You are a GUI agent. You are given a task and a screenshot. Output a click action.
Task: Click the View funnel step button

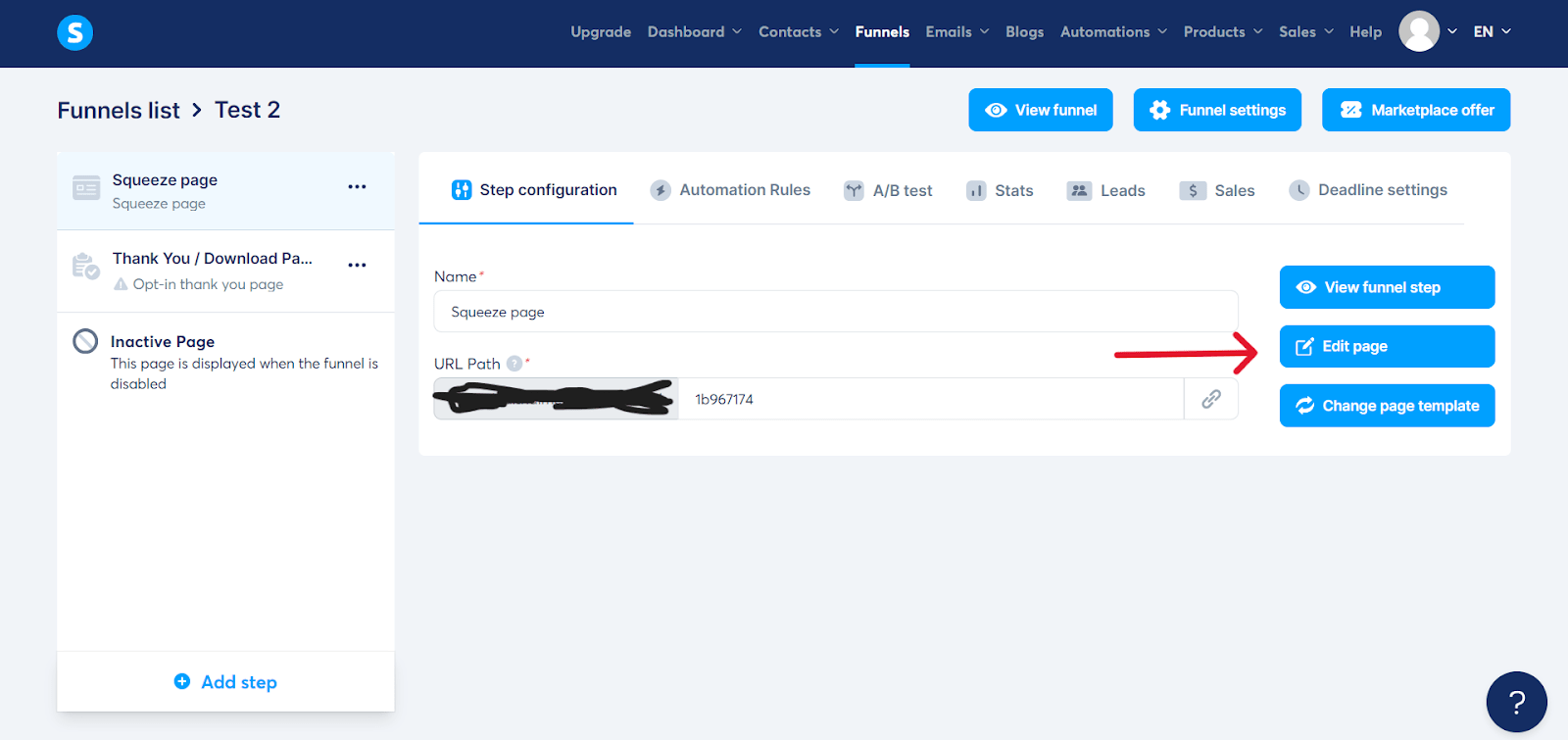1387,287
